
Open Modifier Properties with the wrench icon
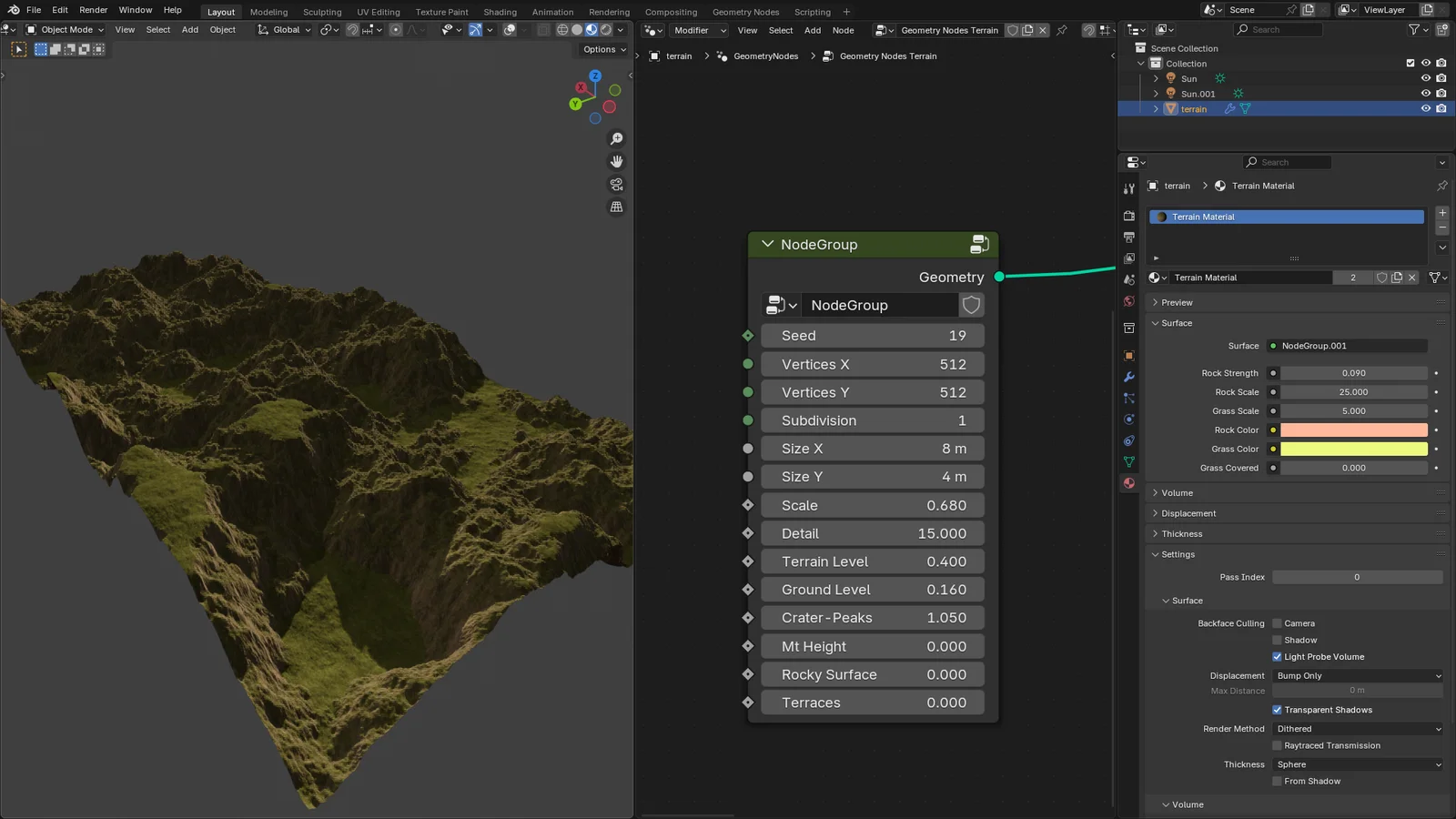pyautogui.click(x=1128, y=377)
